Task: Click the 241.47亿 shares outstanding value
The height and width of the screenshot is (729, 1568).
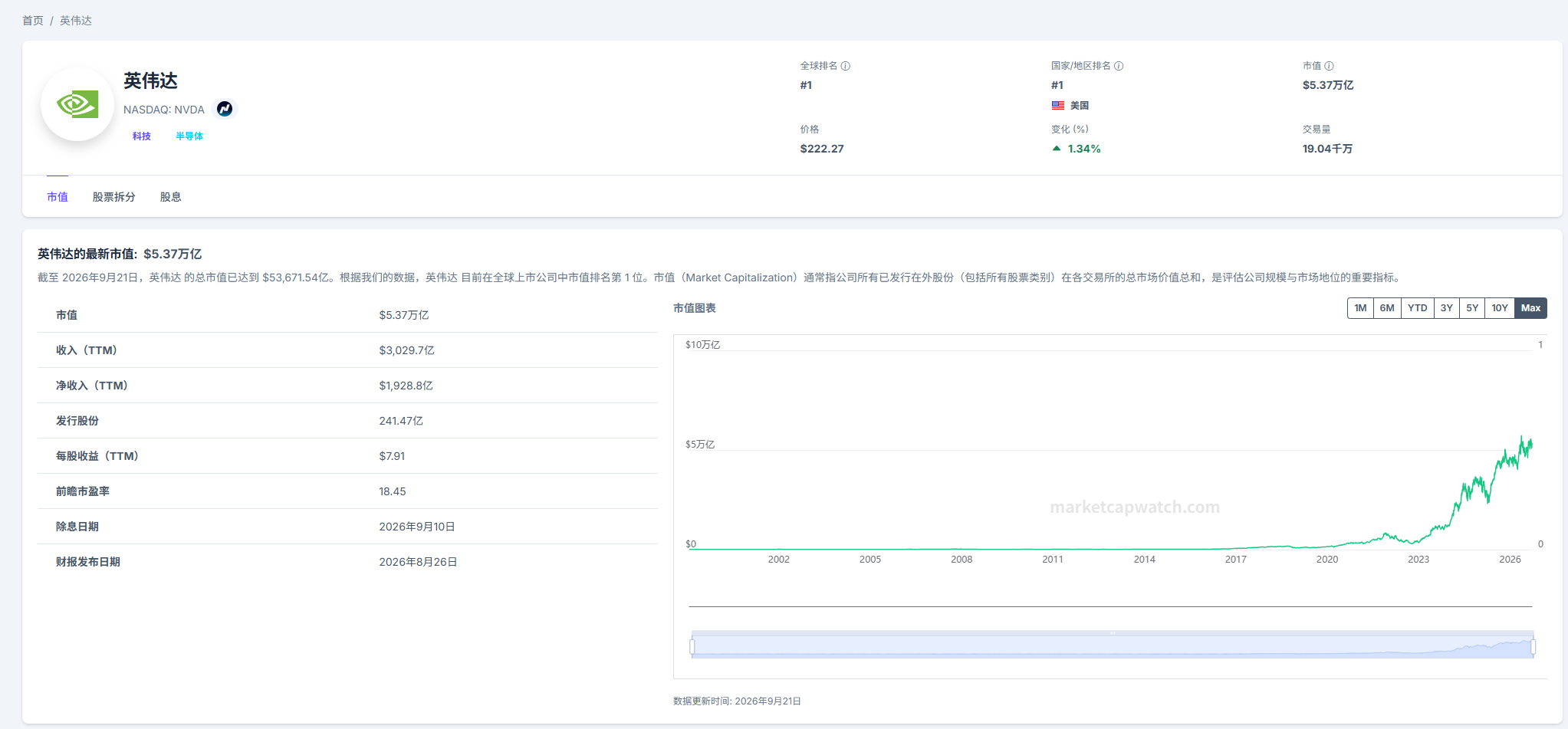Action: click(401, 421)
